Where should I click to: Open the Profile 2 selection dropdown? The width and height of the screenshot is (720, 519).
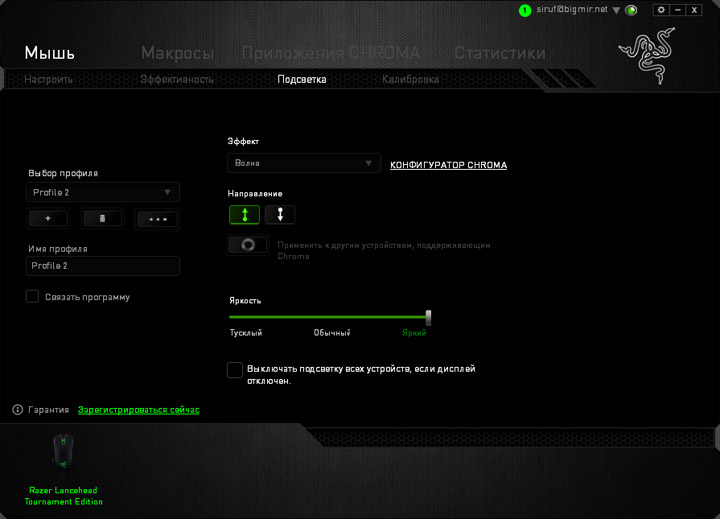(102, 192)
